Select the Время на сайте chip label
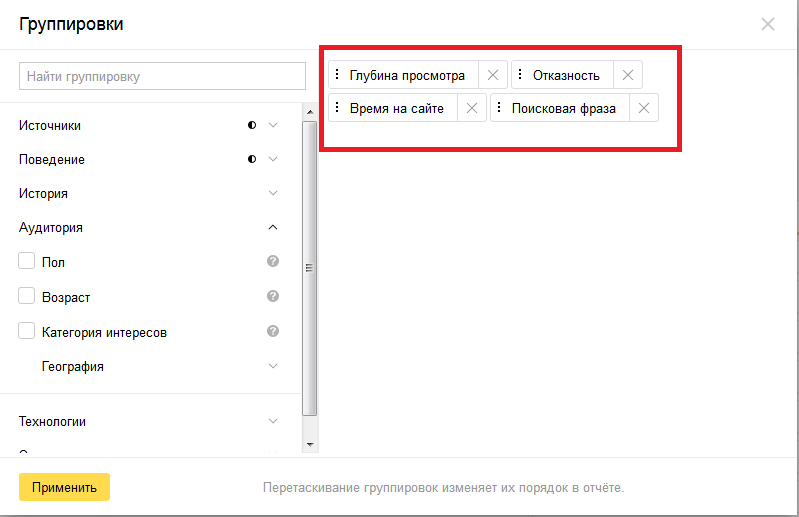 pyautogui.click(x=396, y=108)
